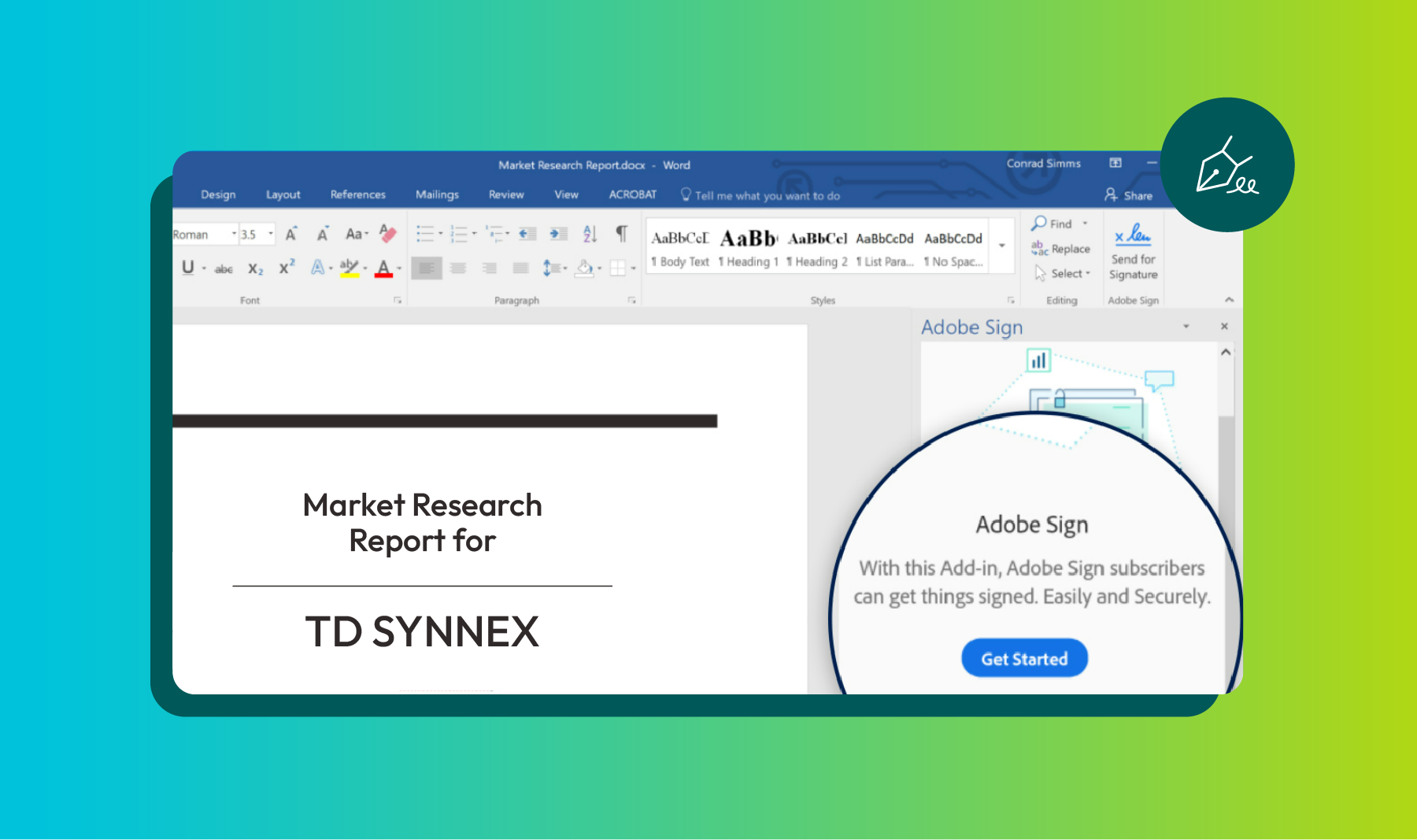Toggle align left paragraph button
This screenshot has height=840, width=1417.
(427, 268)
